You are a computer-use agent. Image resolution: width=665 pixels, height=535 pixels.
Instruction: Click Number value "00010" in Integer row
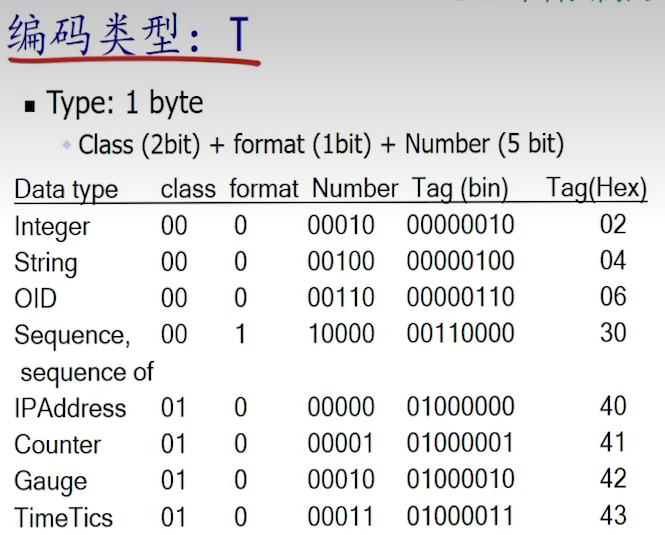coord(341,225)
